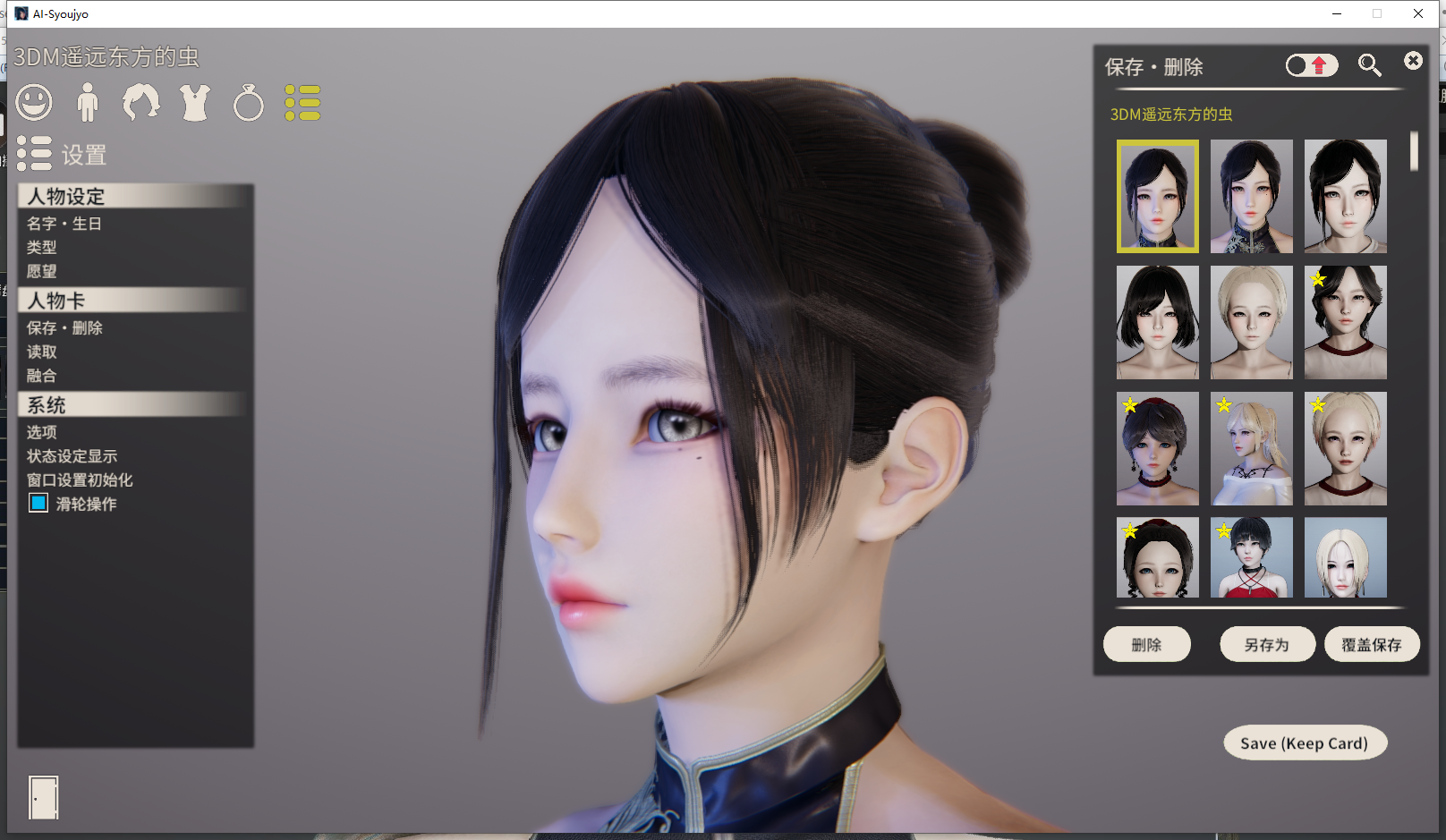Click the 另存为 button

point(1266,644)
